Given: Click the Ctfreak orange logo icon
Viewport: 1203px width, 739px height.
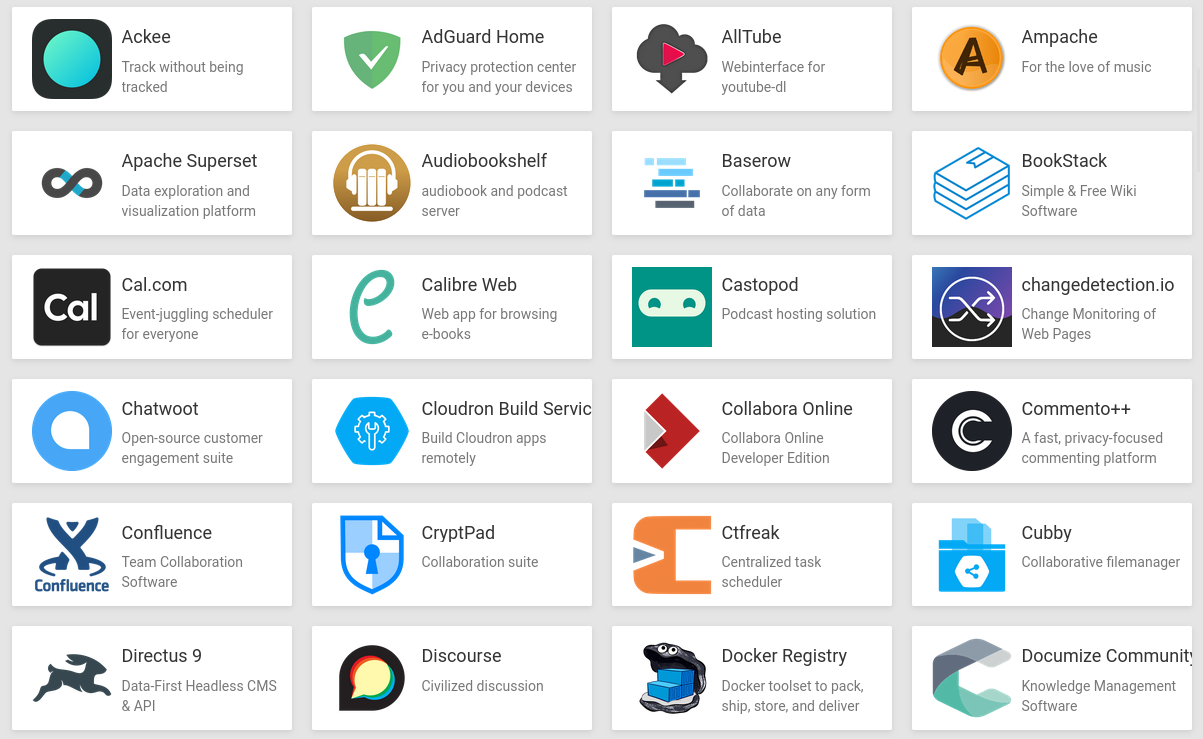Looking at the screenshot, I should 672,555.
